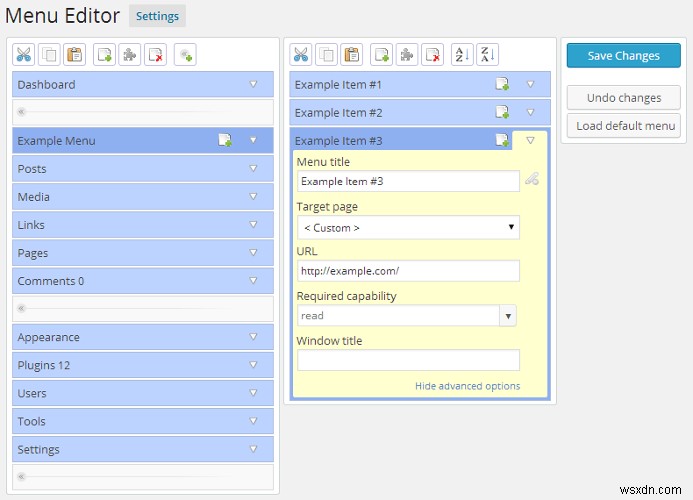The image size is (693, 500).
Task: Click plugin puzzle icon in submenu toolbar
Action: point(407,55)
